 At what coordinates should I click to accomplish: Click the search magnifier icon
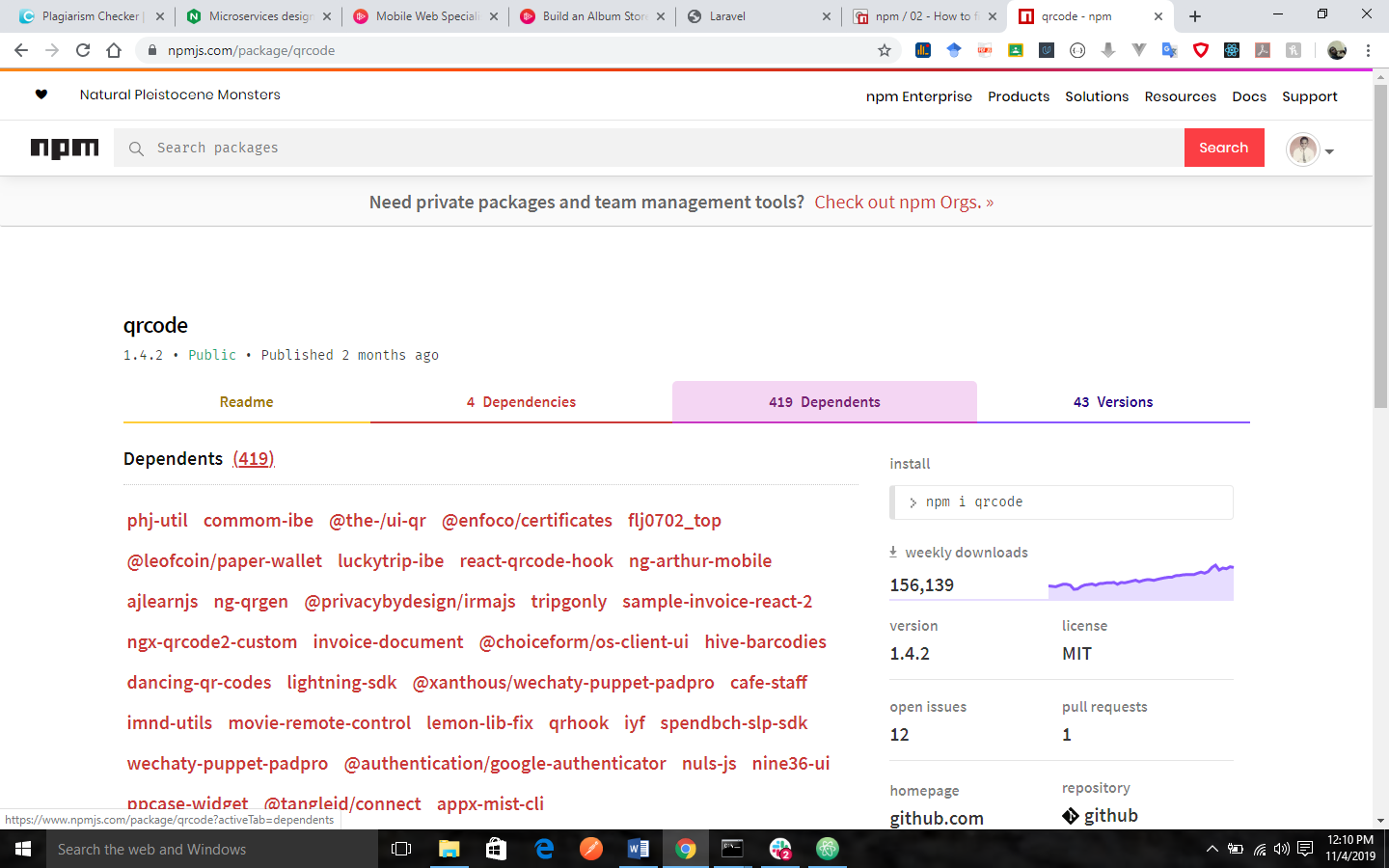click(x=136, y=149)
